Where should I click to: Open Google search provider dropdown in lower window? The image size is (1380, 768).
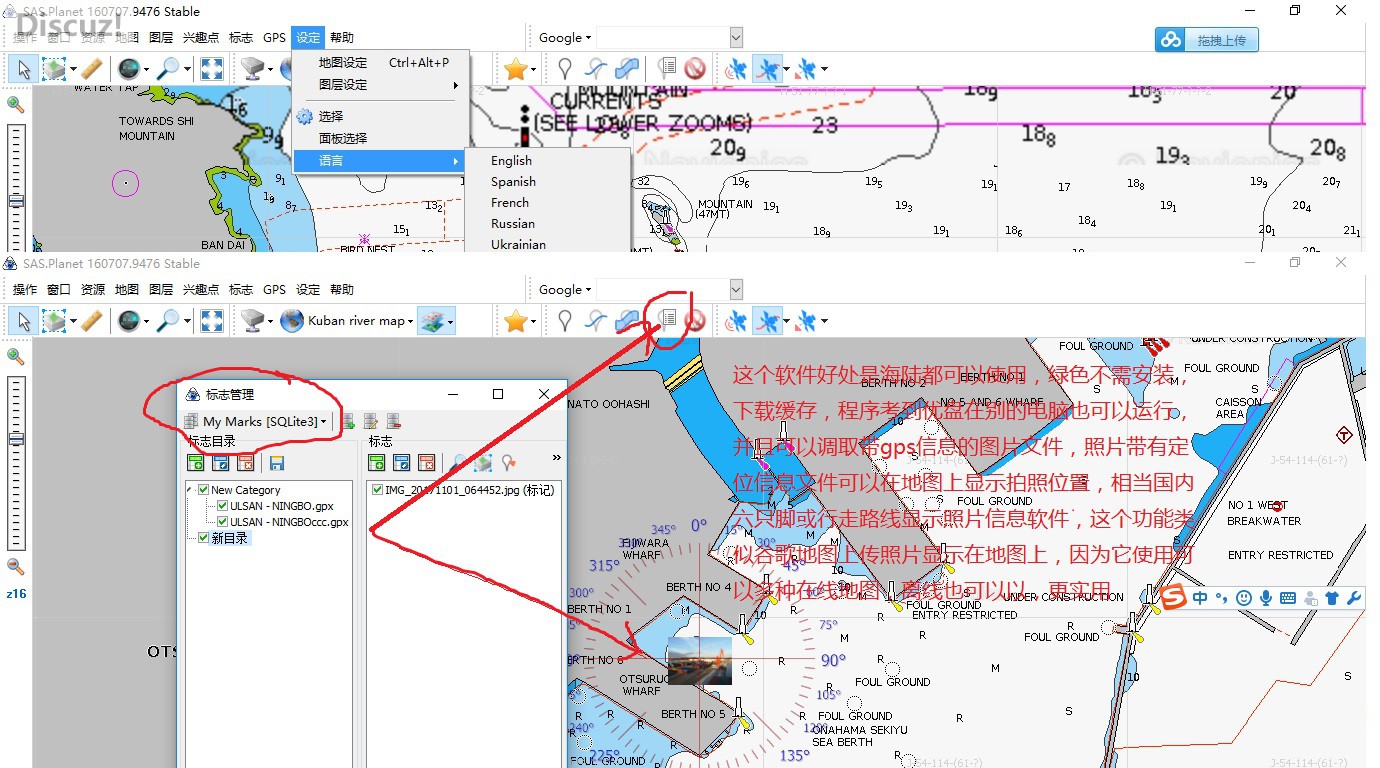click(565, 290)
